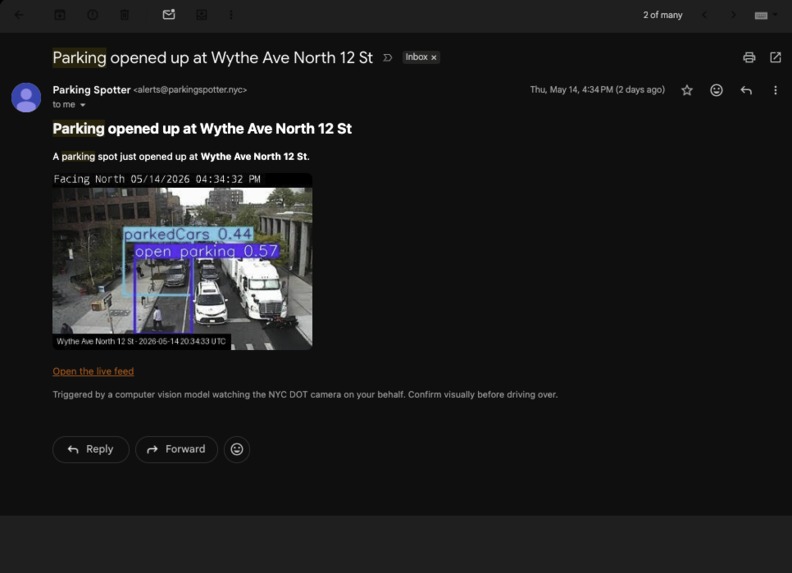Click the email subject at the top
Image resolution: width=792 pixels, height=573 pixels.
[213, 58]
